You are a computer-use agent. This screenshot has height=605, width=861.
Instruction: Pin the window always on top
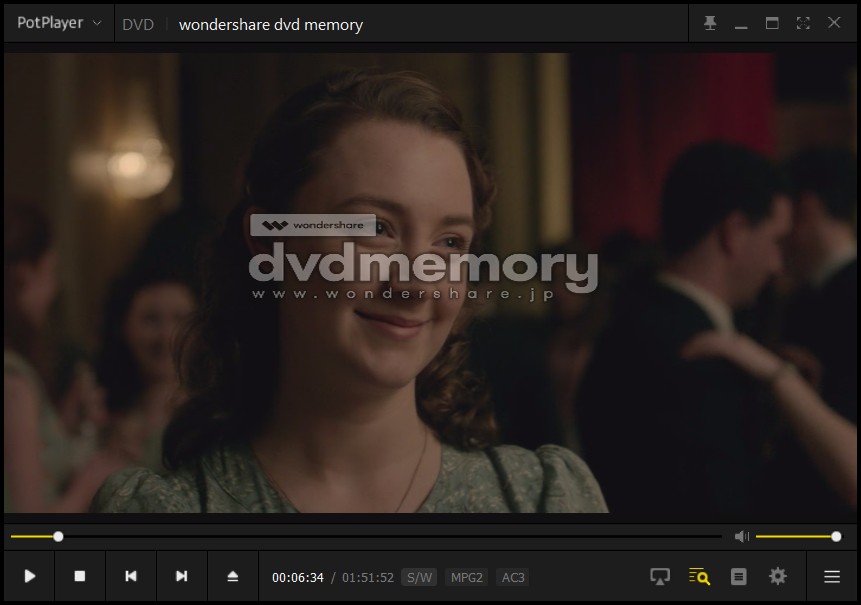710,23
